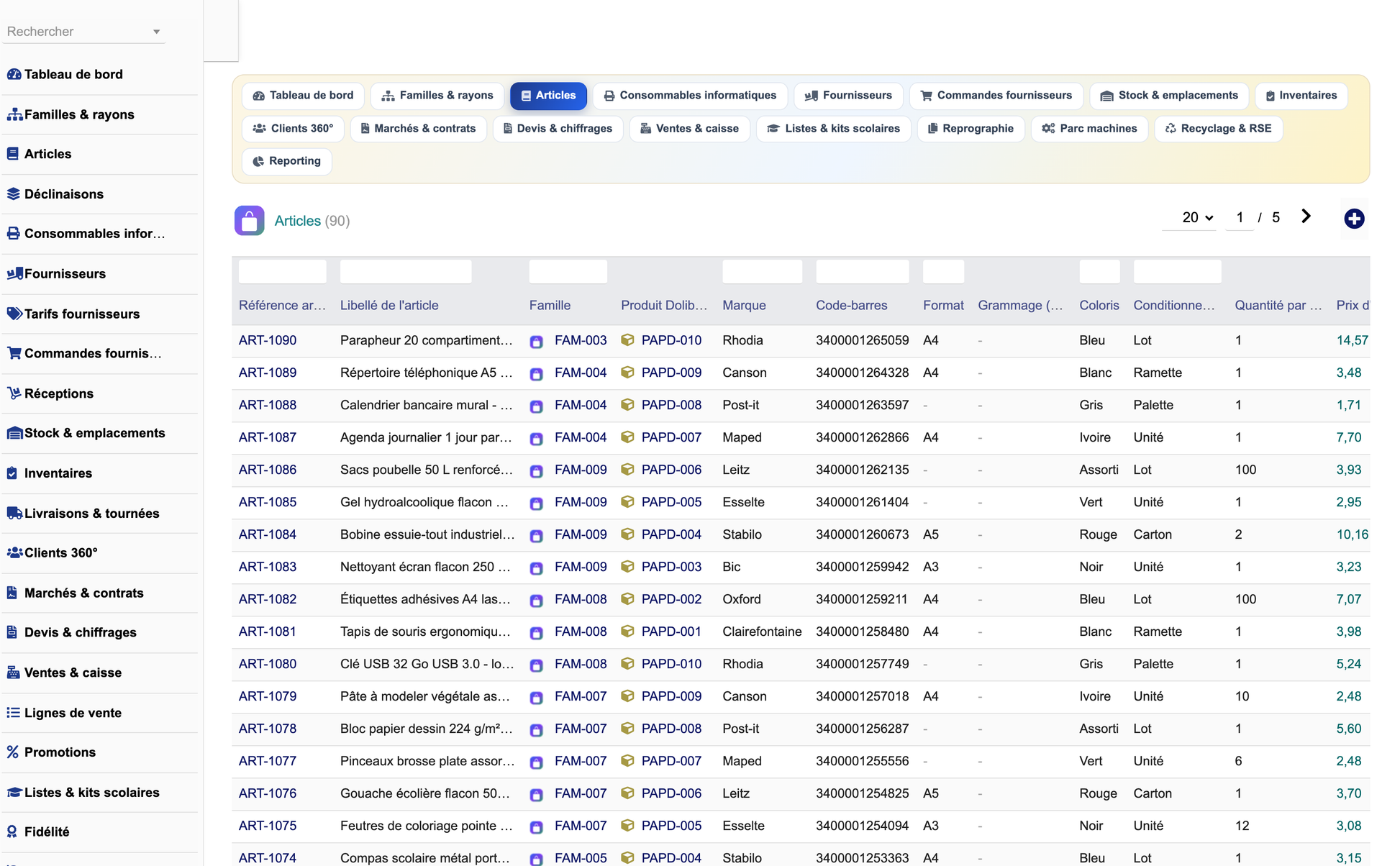Open article link ART-1077
Screen dimensions: 1400x866
(x=268, y=761)
